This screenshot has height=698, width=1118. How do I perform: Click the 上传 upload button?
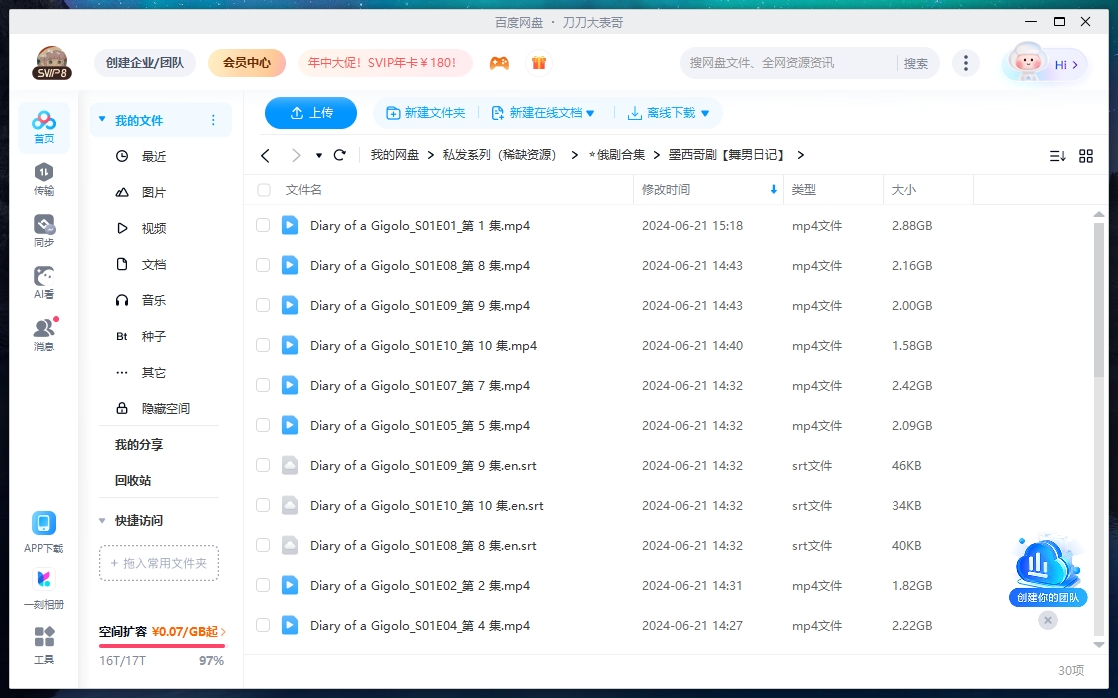pos(310,113)
